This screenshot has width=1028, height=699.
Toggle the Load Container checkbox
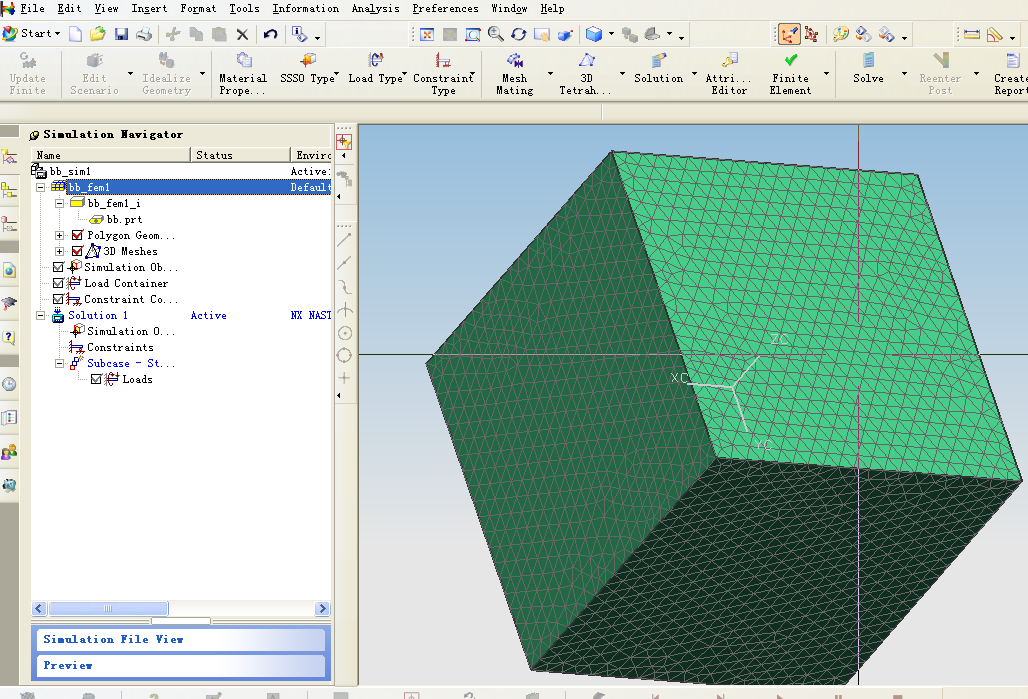[x=58, y=283]
